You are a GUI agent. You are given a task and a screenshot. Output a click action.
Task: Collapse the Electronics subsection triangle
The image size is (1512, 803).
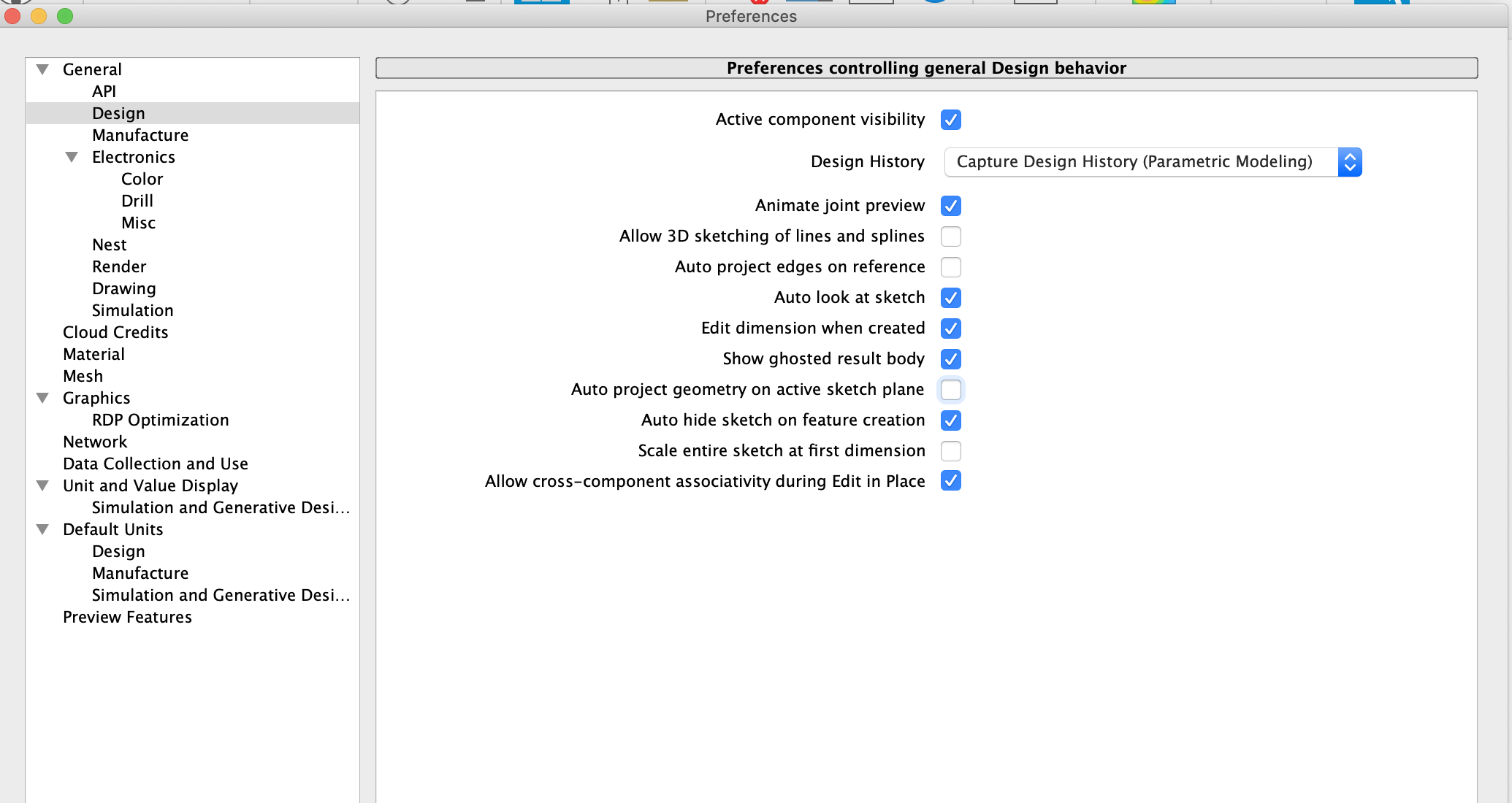(72, 157)
